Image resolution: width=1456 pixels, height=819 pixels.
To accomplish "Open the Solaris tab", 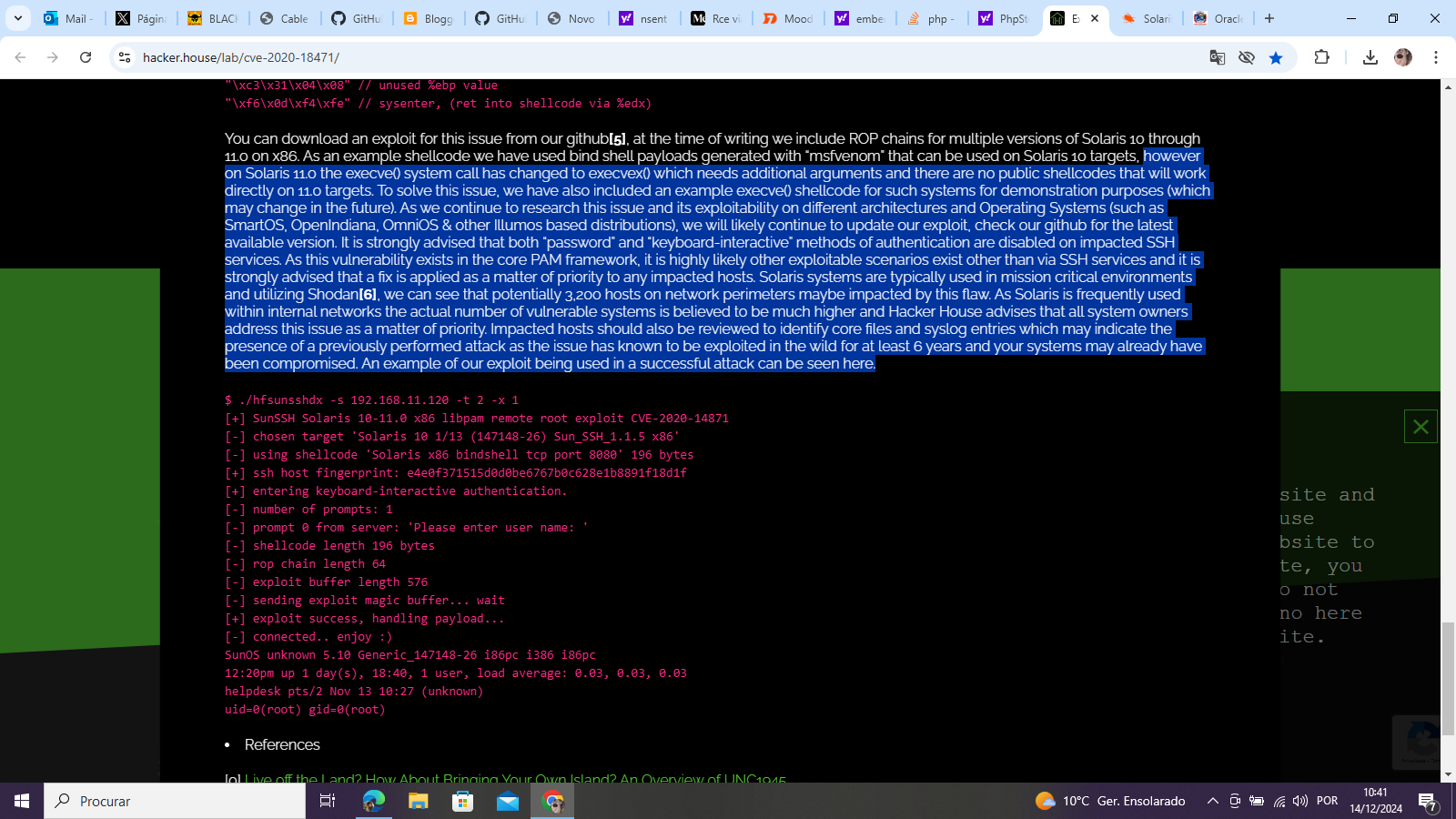I will (1147, 18).
